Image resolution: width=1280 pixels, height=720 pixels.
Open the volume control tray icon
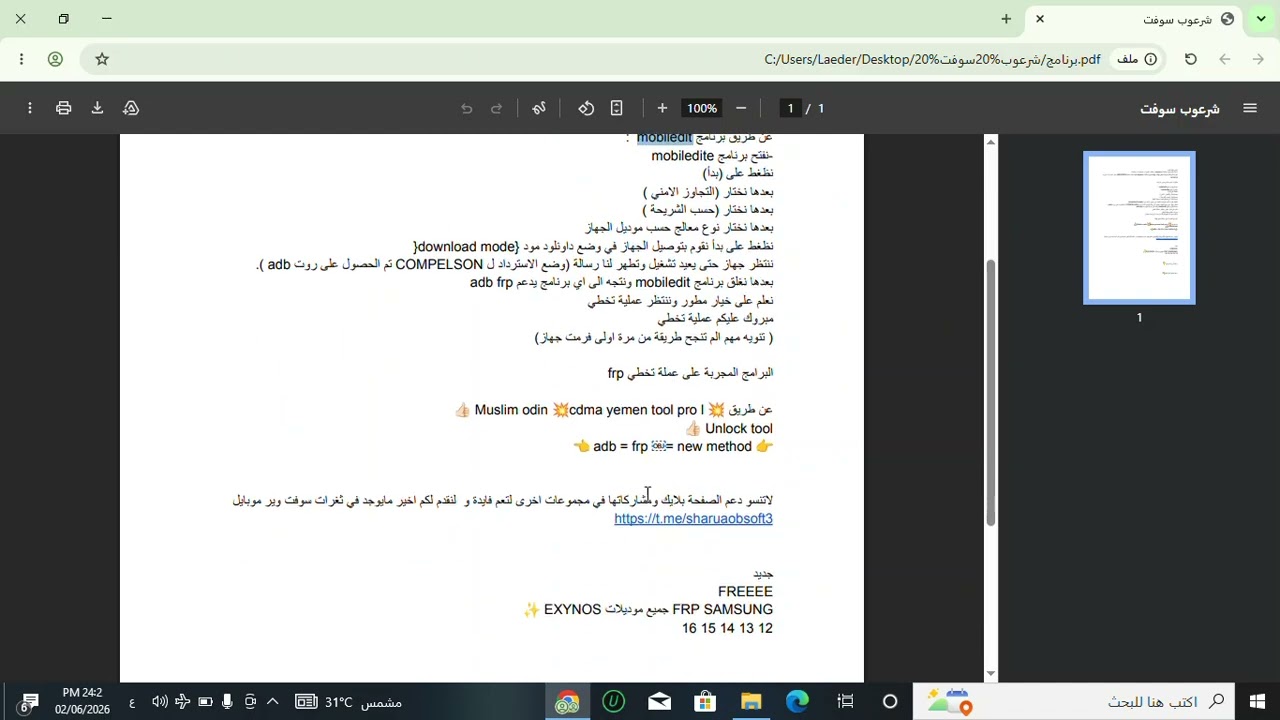pos(159,702)
